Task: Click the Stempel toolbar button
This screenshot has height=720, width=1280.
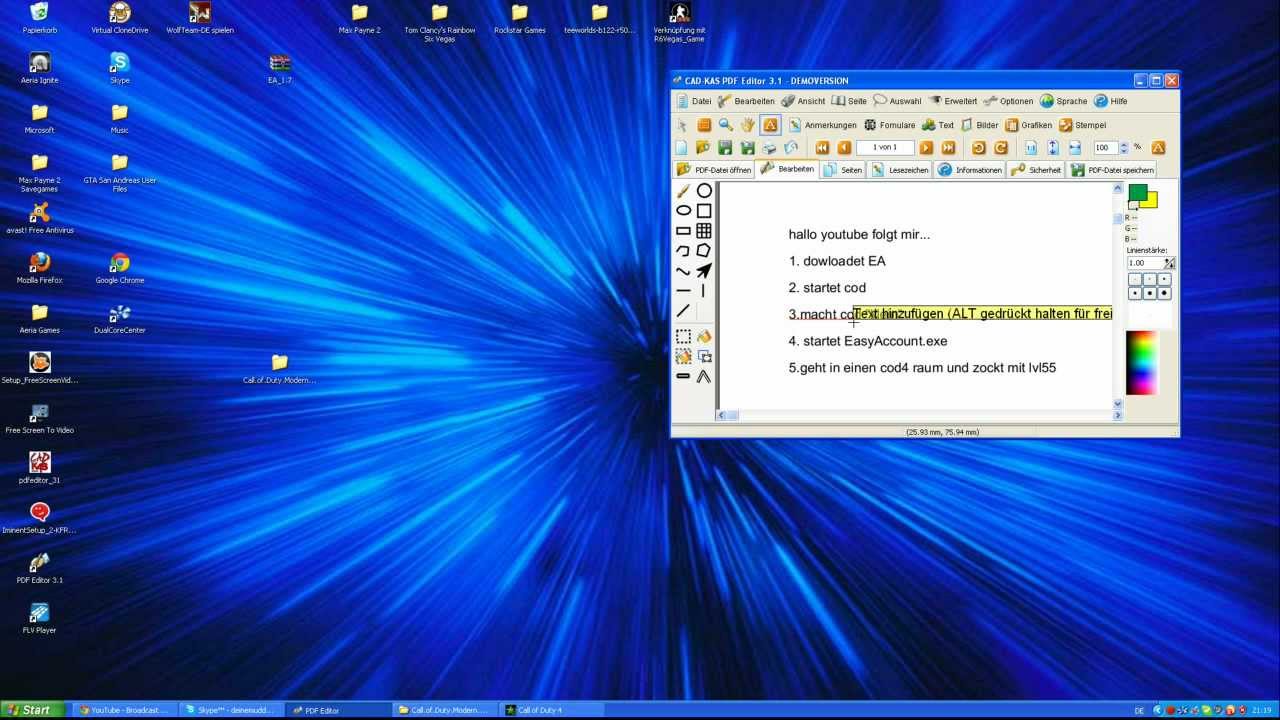Action: tap(1082, 125)
